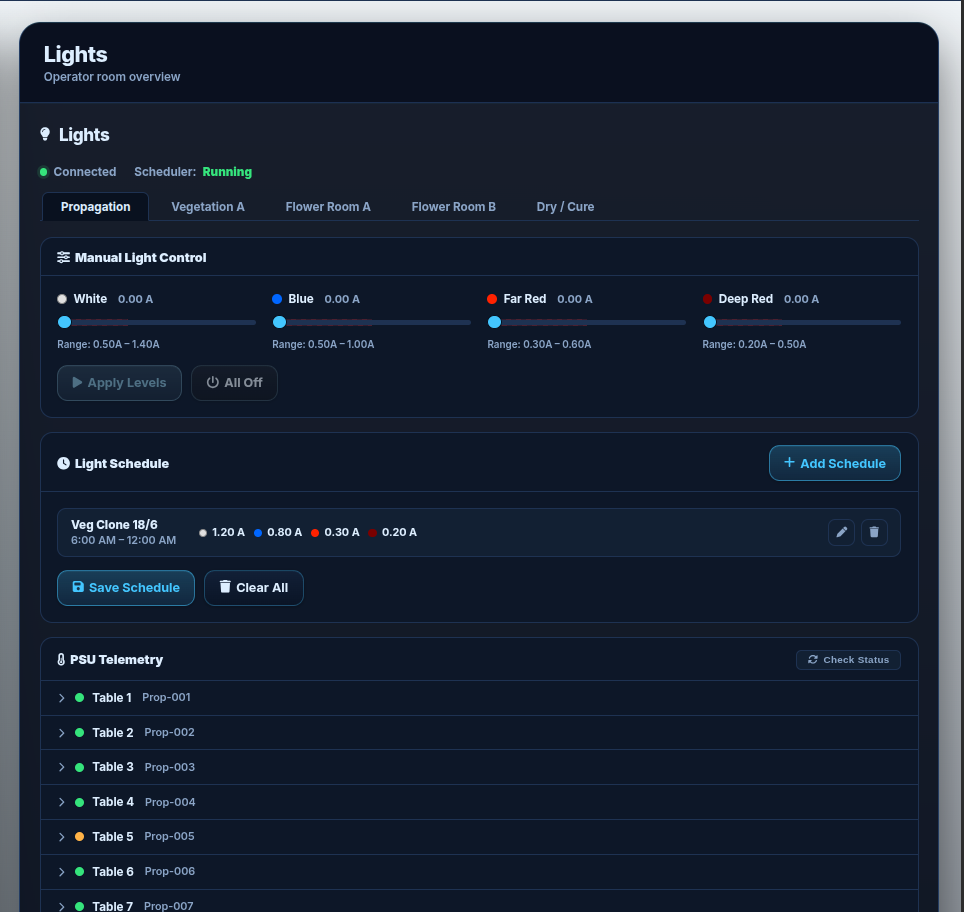
Task: Turn all lights off with All Off
Action: 234,383
